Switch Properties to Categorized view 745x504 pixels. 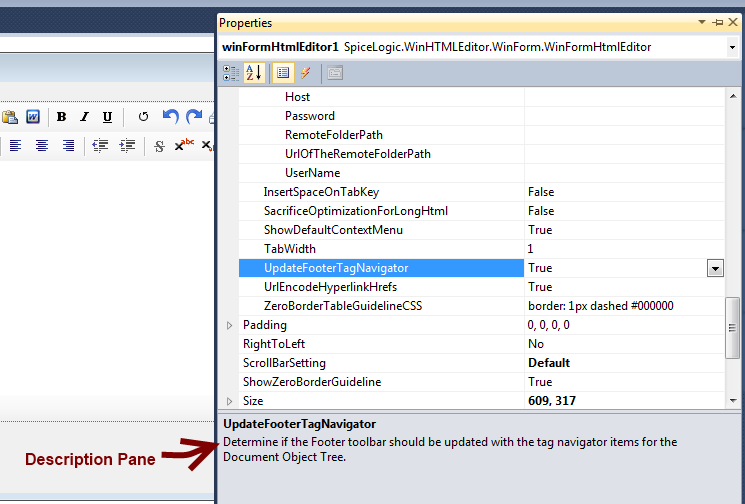[x=231, y=72]
